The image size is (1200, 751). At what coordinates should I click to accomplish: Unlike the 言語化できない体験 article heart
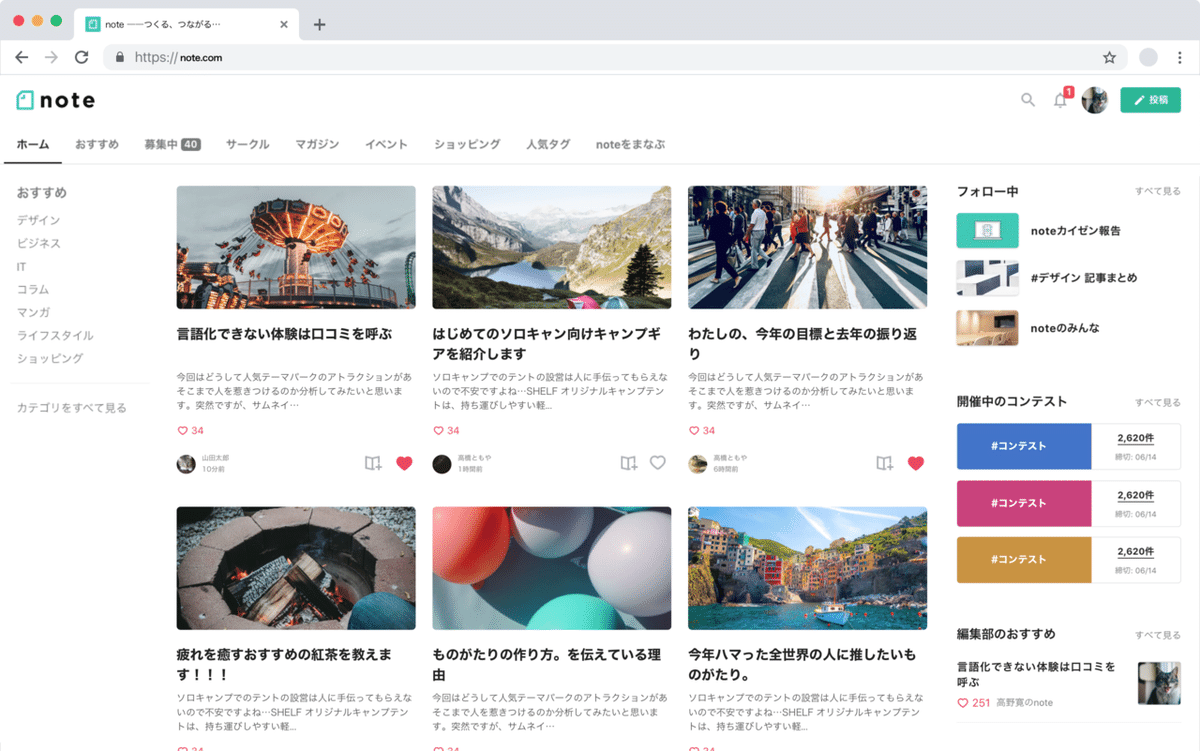coord(403,463)
